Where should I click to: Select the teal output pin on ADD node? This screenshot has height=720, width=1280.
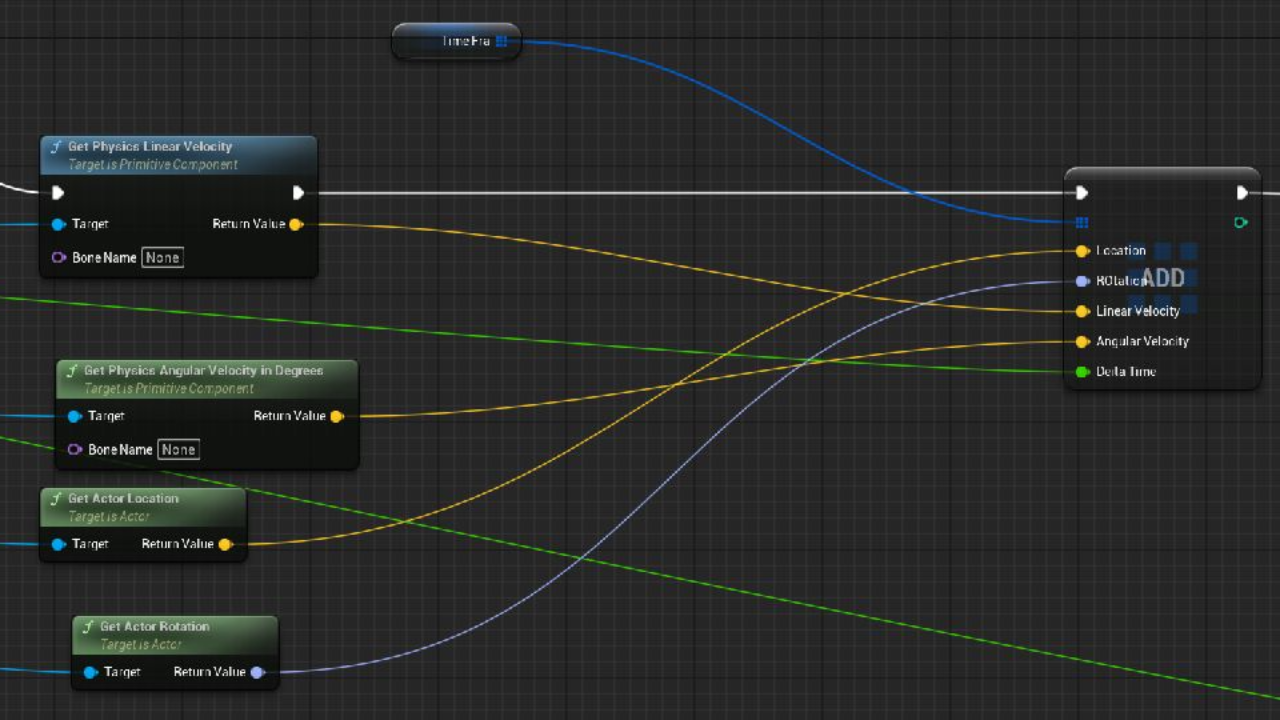pyautogui.click(x=1241, y=222)
